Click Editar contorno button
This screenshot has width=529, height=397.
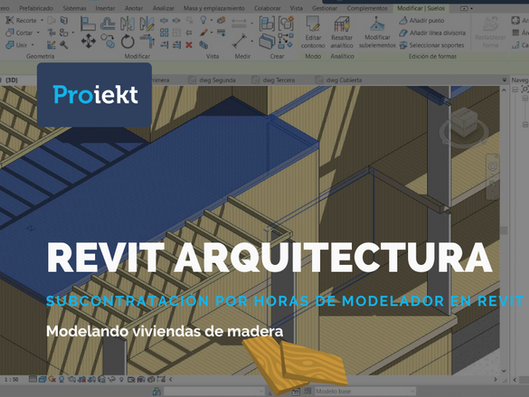[x=313, y=32]
